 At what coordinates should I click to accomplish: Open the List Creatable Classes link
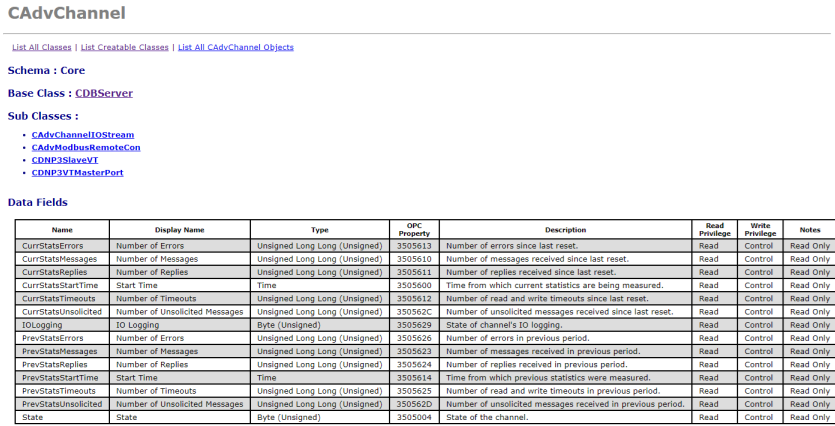(x=125, y=47)
